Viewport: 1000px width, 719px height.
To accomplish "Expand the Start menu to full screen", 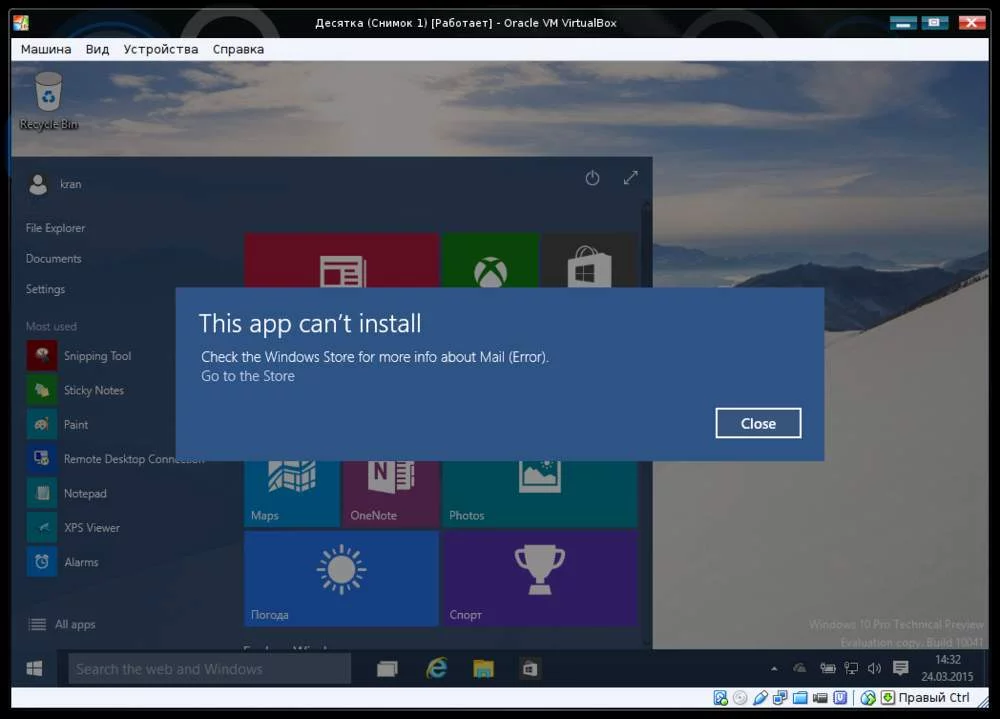I will tap(631, 178).
